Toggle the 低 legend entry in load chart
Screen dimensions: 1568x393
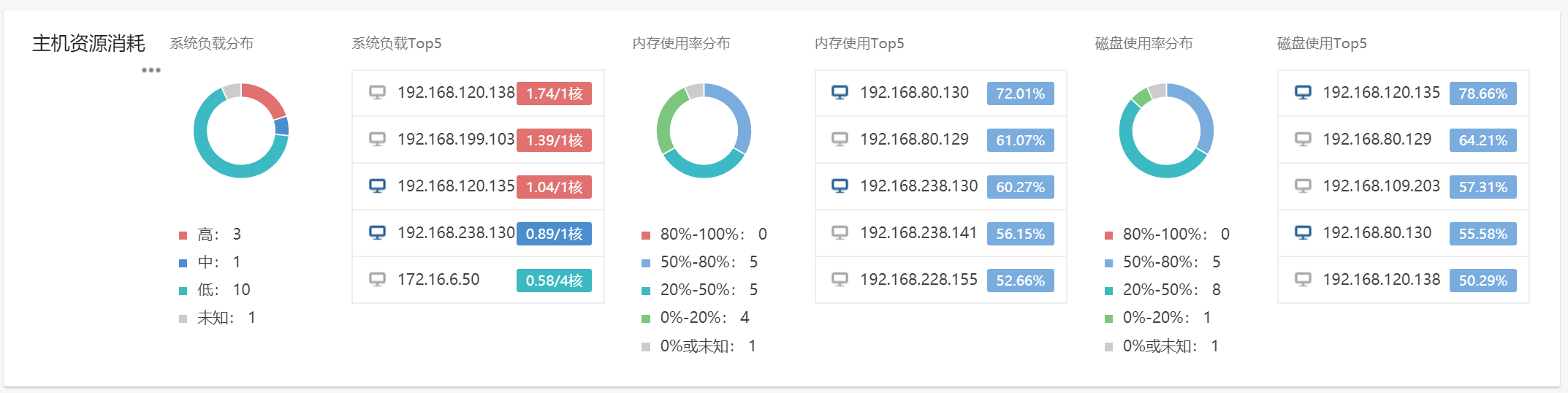208,290
